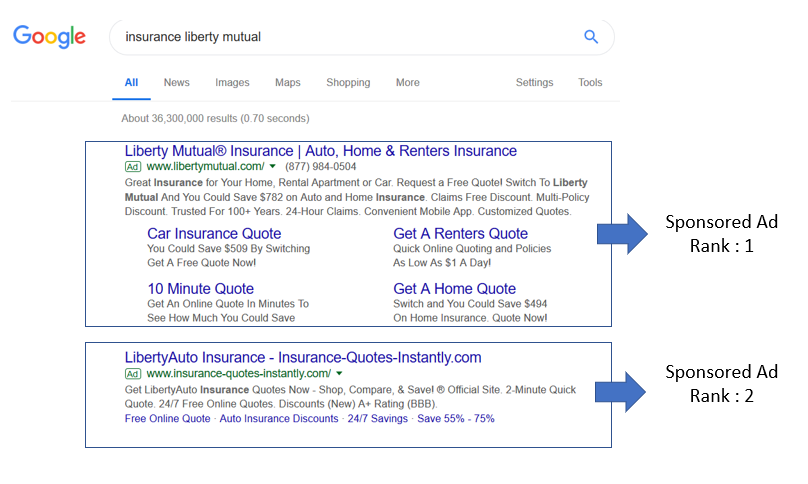The image size is (808, 484).
Task: Click the About 36,300,000 results text
Action: [x=215, y=119]
